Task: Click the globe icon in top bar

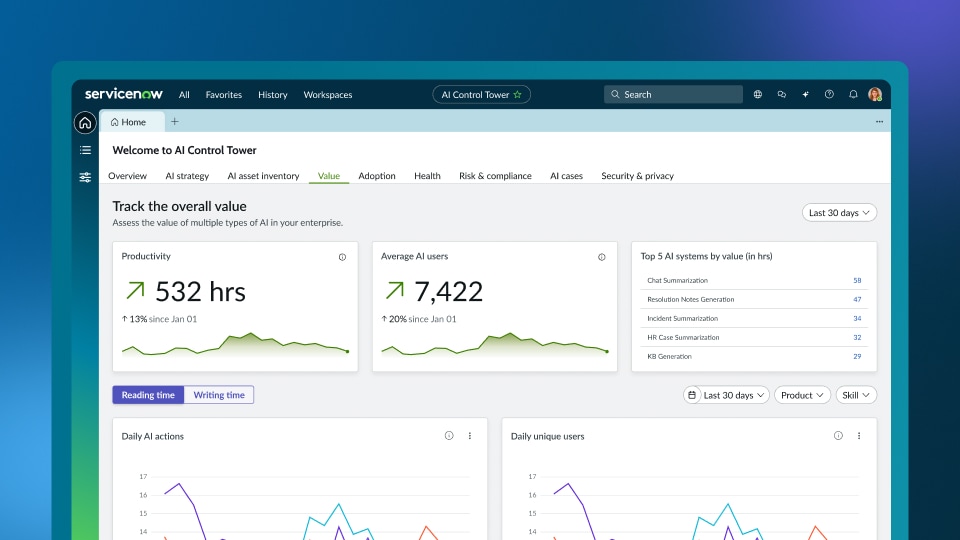Action: click(x=757, y=95)
